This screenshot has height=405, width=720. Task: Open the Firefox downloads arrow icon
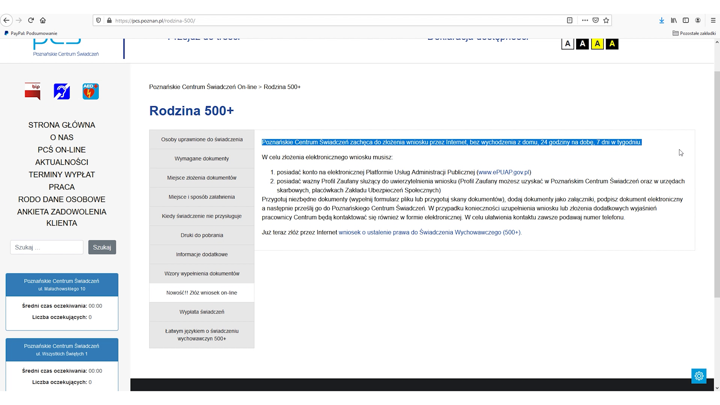(661, 20)
